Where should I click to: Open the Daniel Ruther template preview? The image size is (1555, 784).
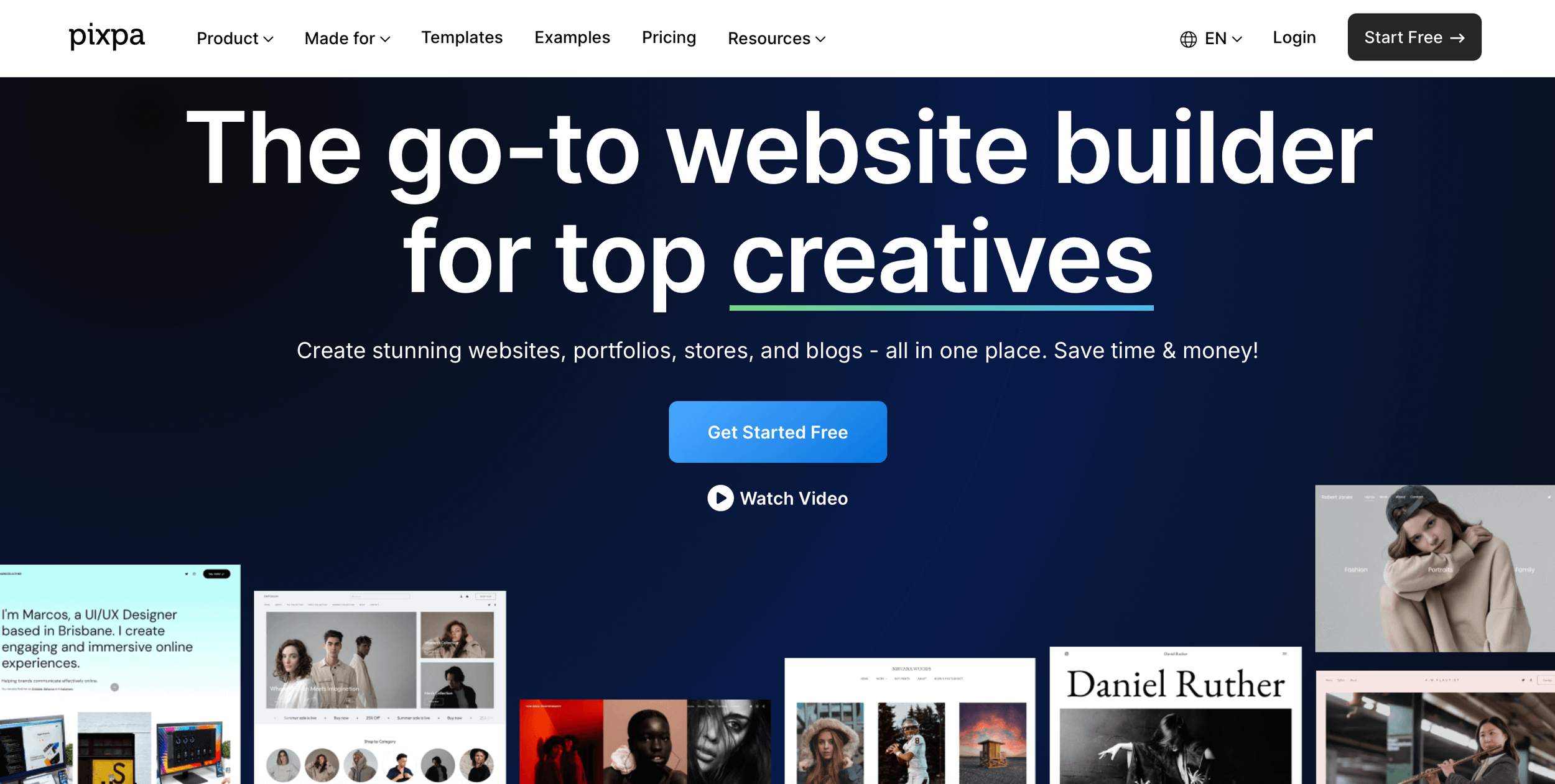point(1175,715)
